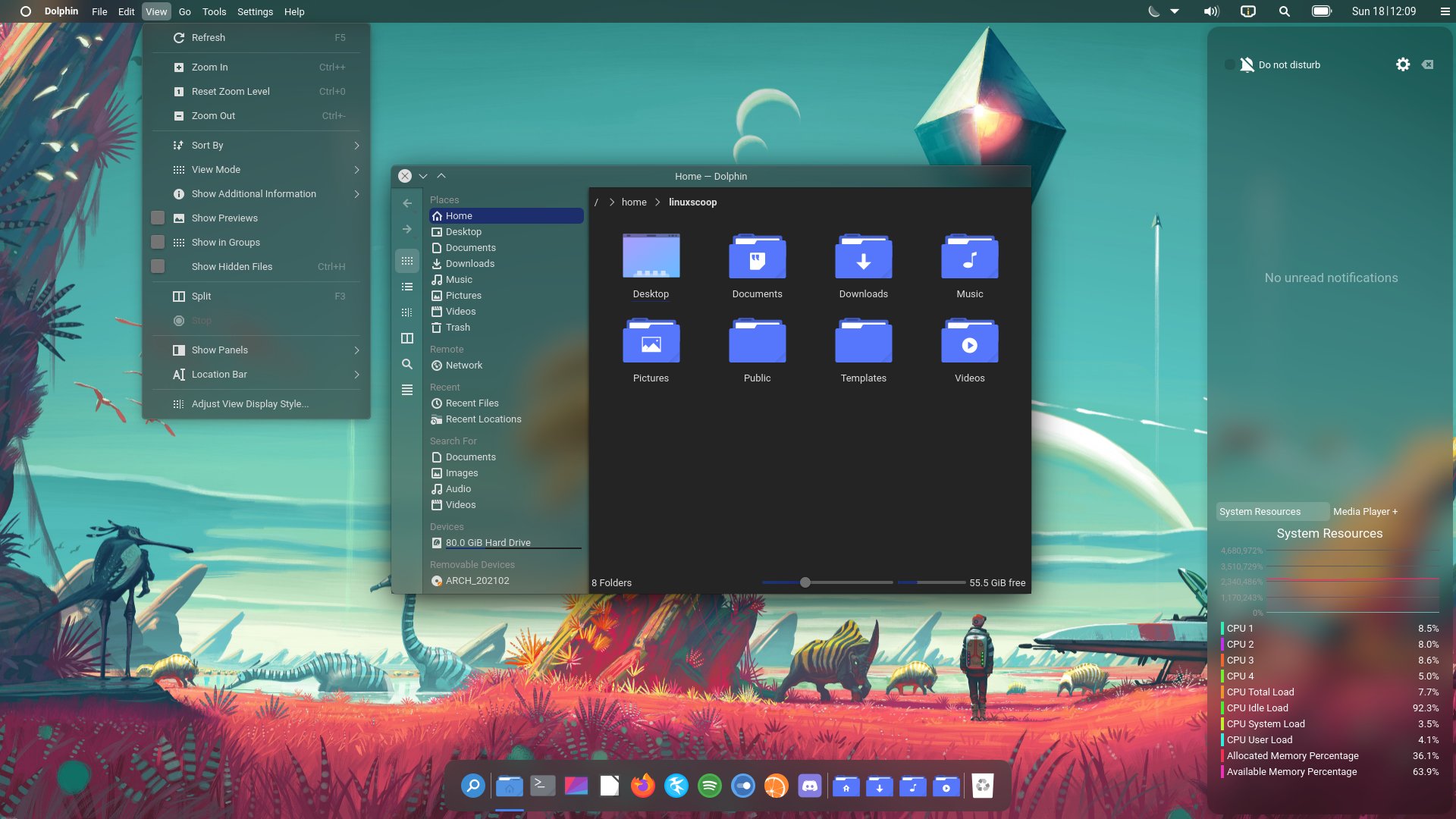Open the Pictures folder icon
The height and width of the screenshot is (819, 1456).
651,340
